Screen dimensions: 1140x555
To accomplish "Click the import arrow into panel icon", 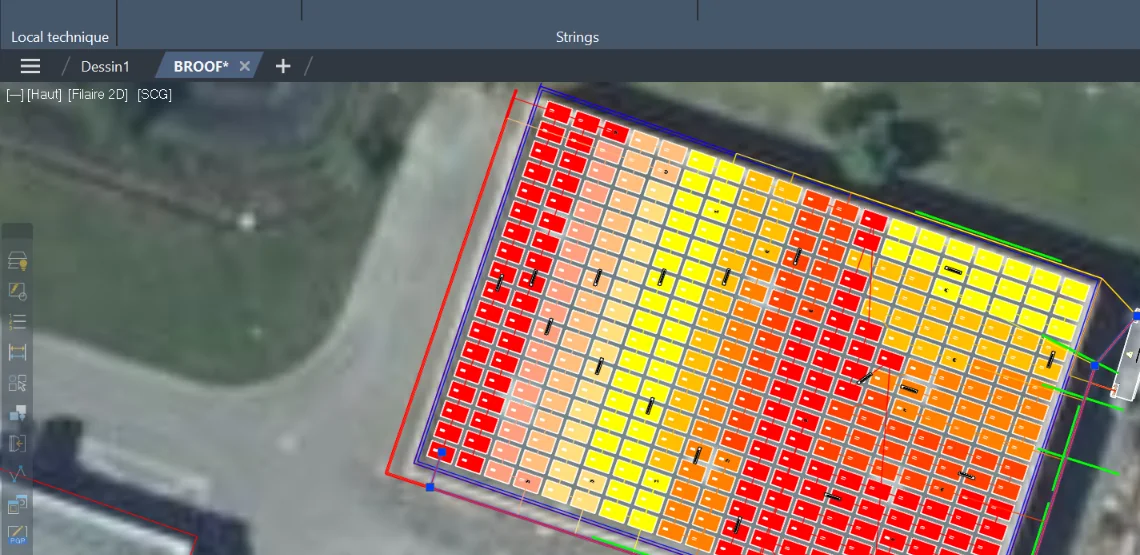I will 17,443.
